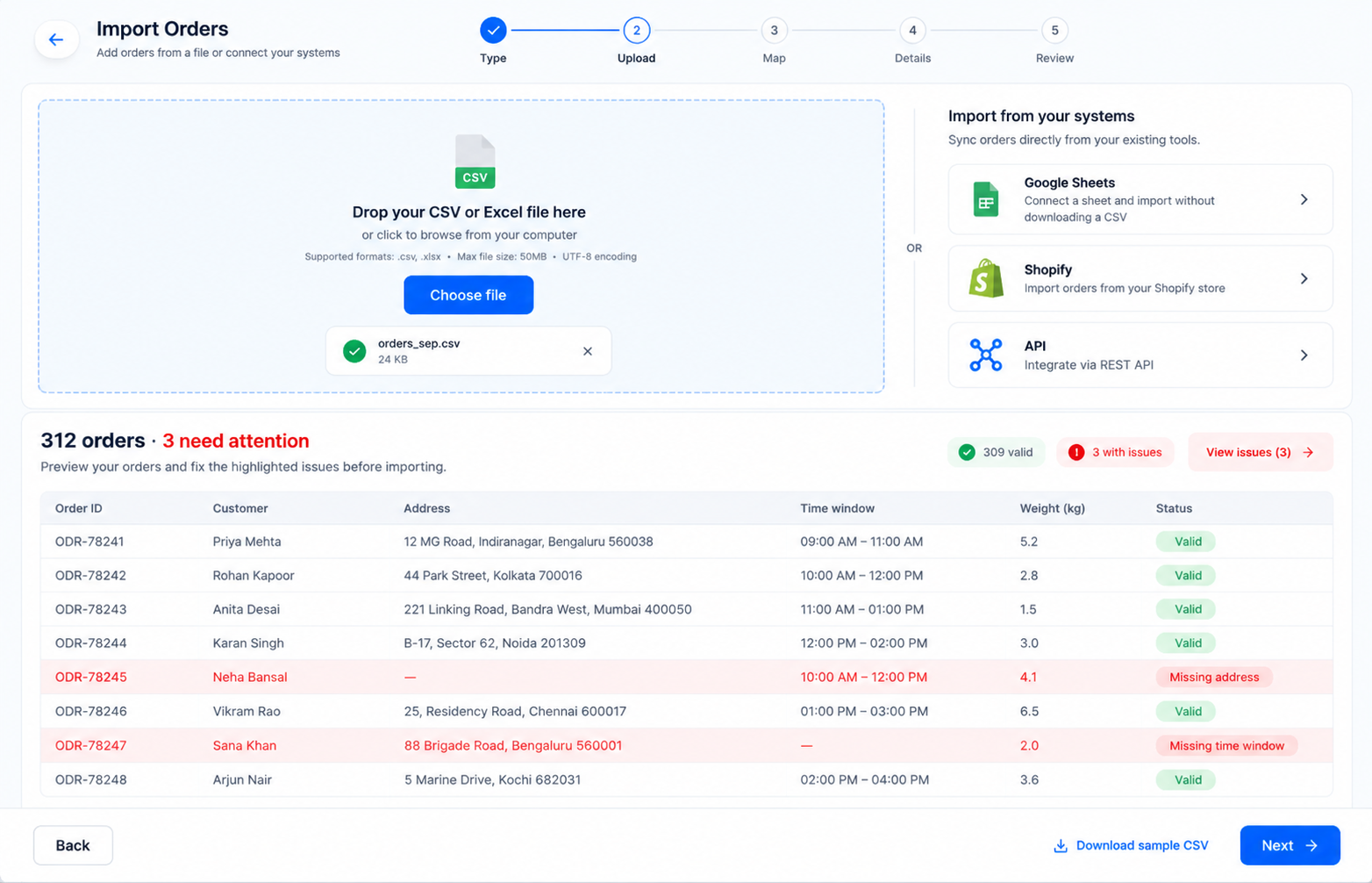
Task: Click the Shopify bag icon
Action: [x=986, y=278]
